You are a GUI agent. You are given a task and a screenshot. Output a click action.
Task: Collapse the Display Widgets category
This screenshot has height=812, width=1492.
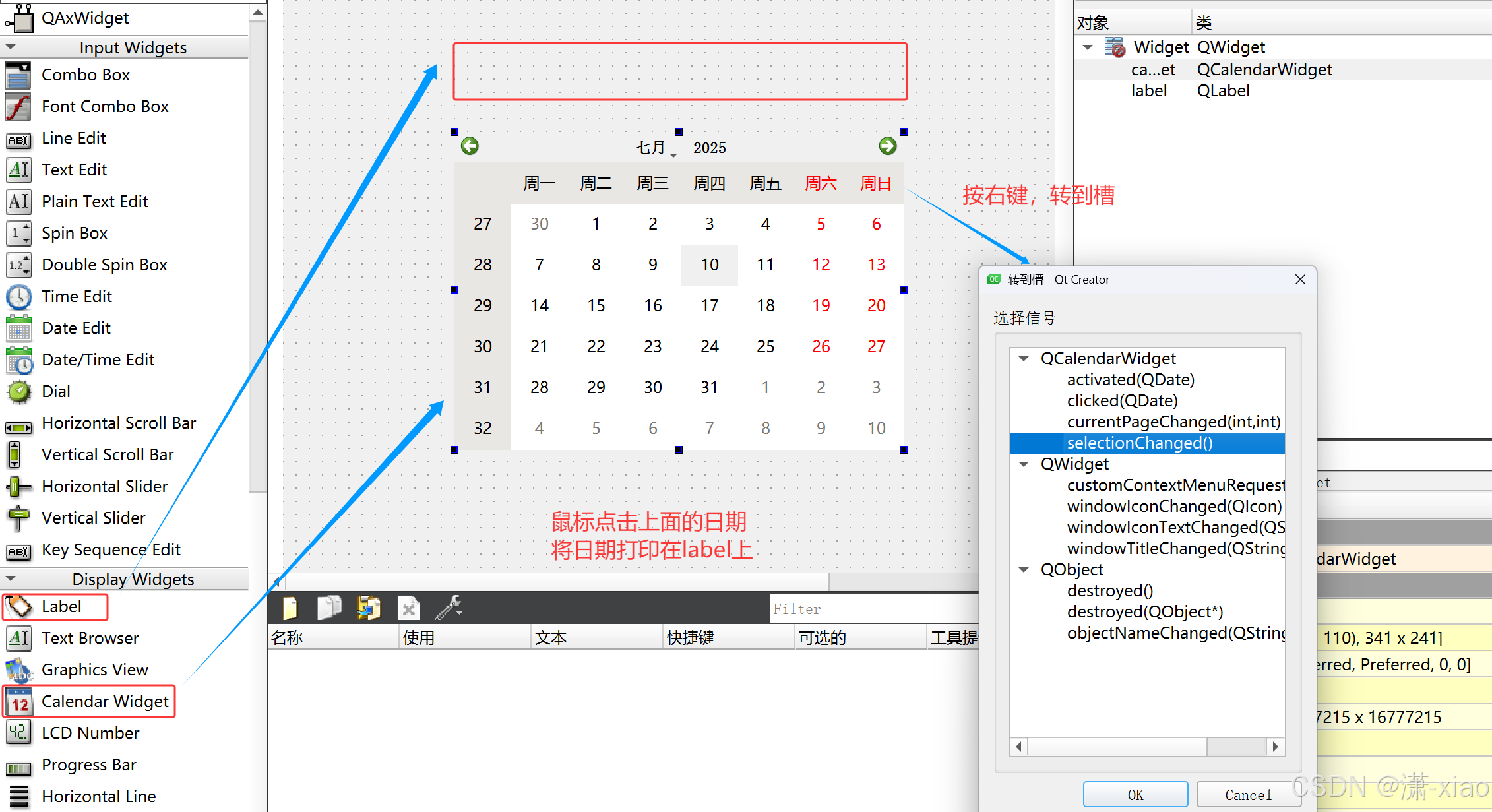(x=10, y=579)
